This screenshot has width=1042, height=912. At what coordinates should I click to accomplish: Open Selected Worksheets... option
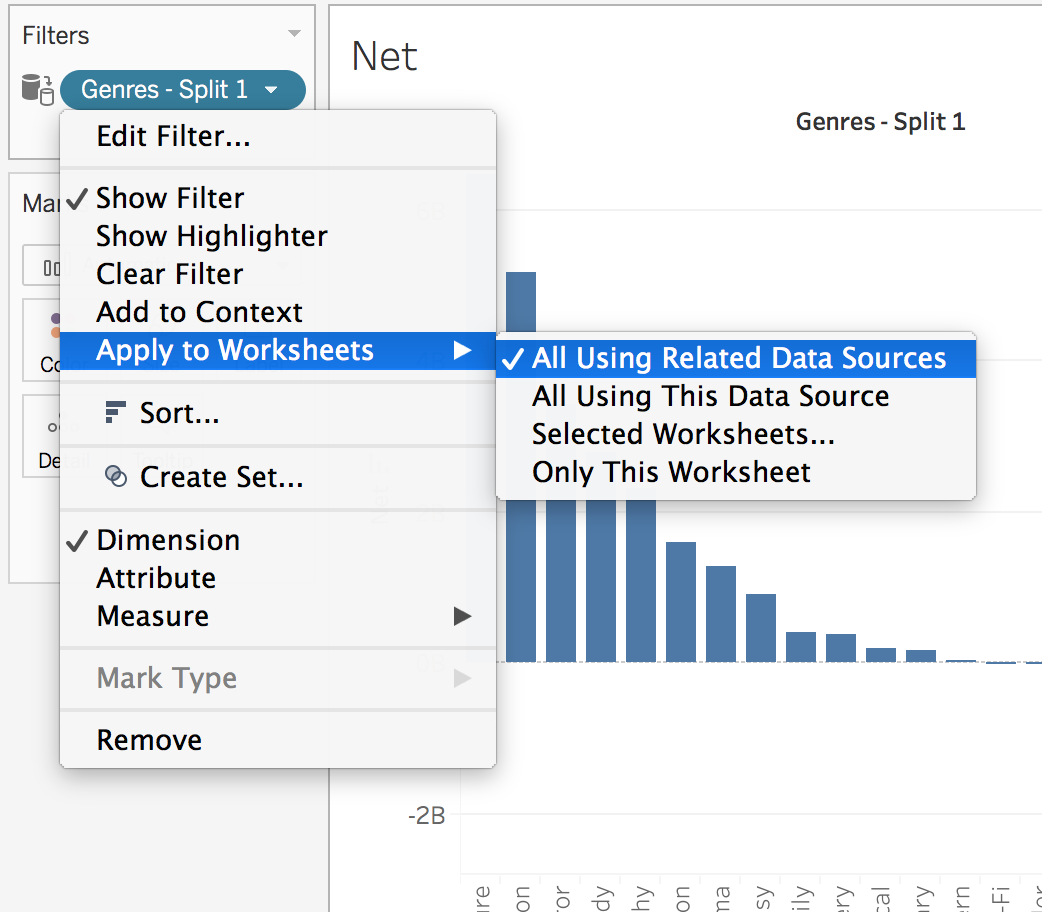tap(683, 434)
